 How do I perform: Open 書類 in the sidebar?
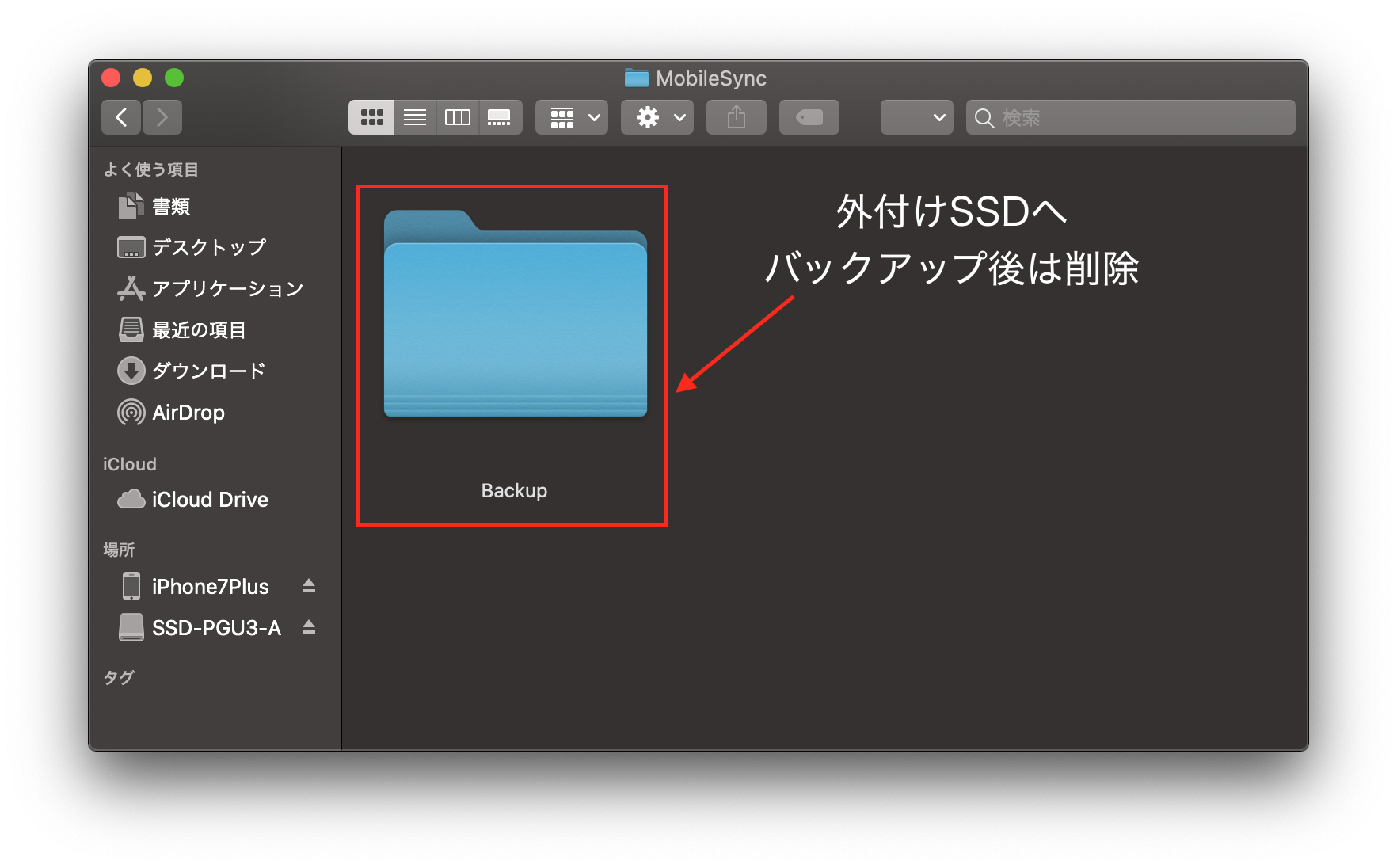pos(171,207)
